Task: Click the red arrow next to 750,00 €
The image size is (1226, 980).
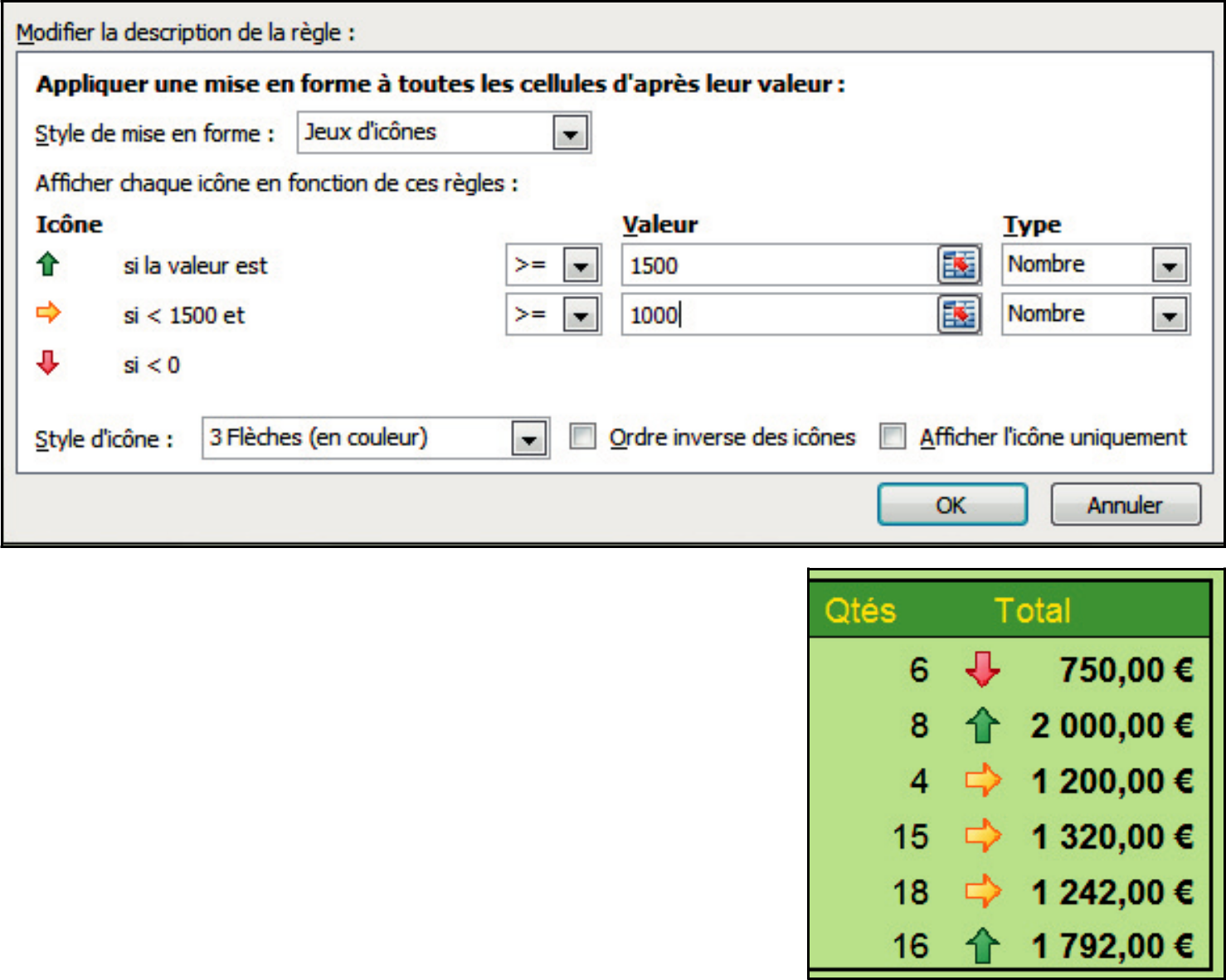Action: (x=982, y=669)
